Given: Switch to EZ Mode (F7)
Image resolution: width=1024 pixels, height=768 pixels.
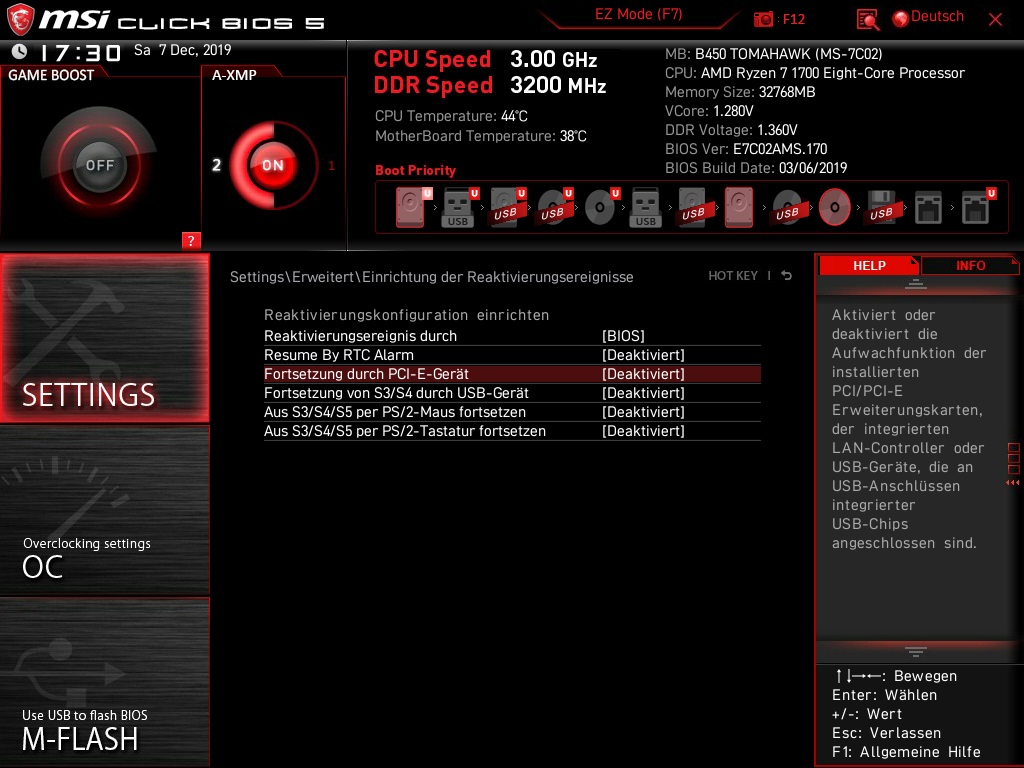Looking at the screenshot, I should [x=638, y=14].
